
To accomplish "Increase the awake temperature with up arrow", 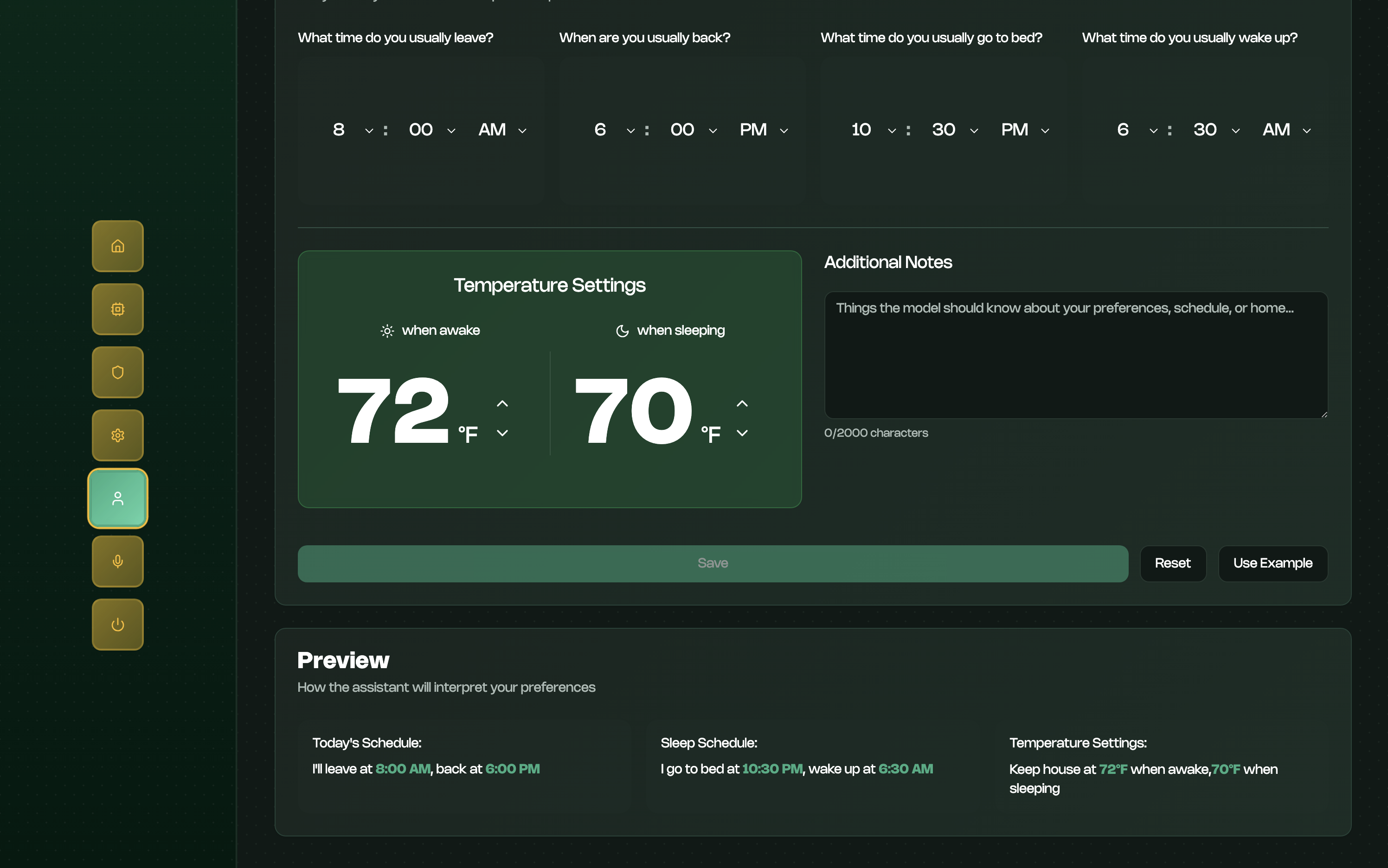I will click(502, 403).
